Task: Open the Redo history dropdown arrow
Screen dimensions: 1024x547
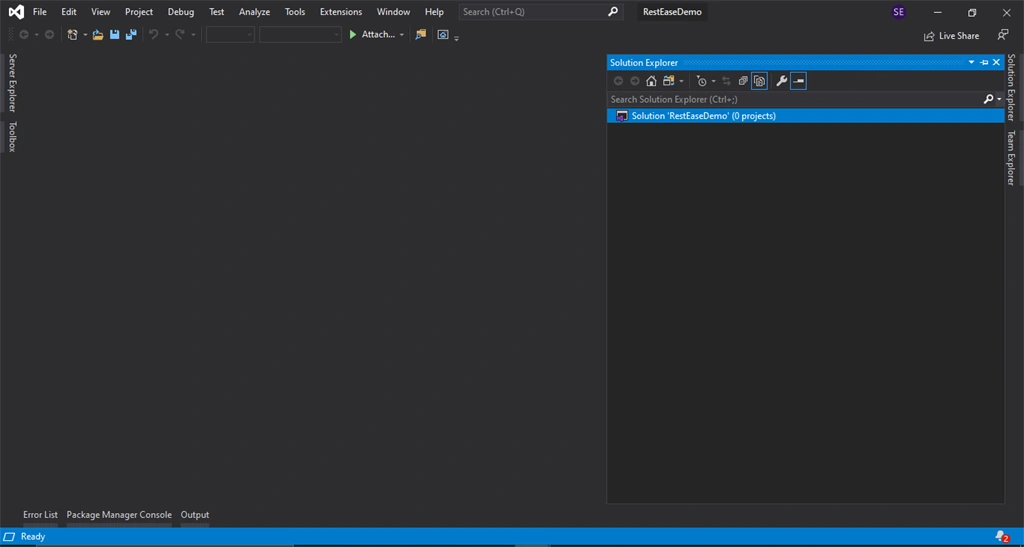Action: [x=193, y=35]
